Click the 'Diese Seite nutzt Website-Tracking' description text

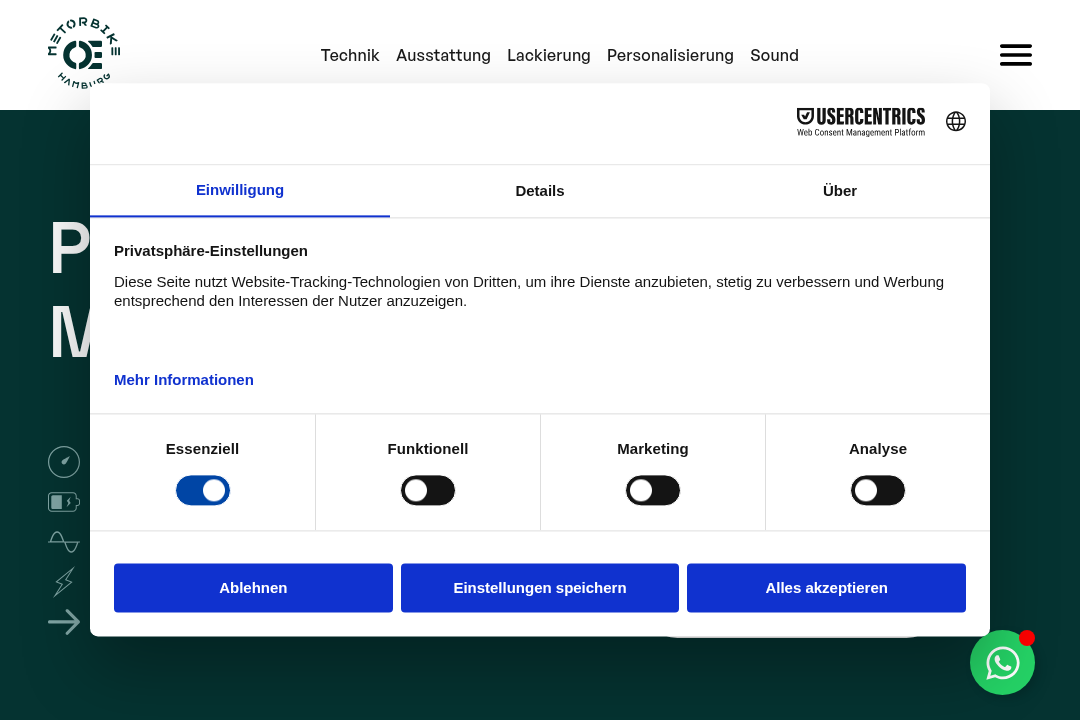[529, 291]
